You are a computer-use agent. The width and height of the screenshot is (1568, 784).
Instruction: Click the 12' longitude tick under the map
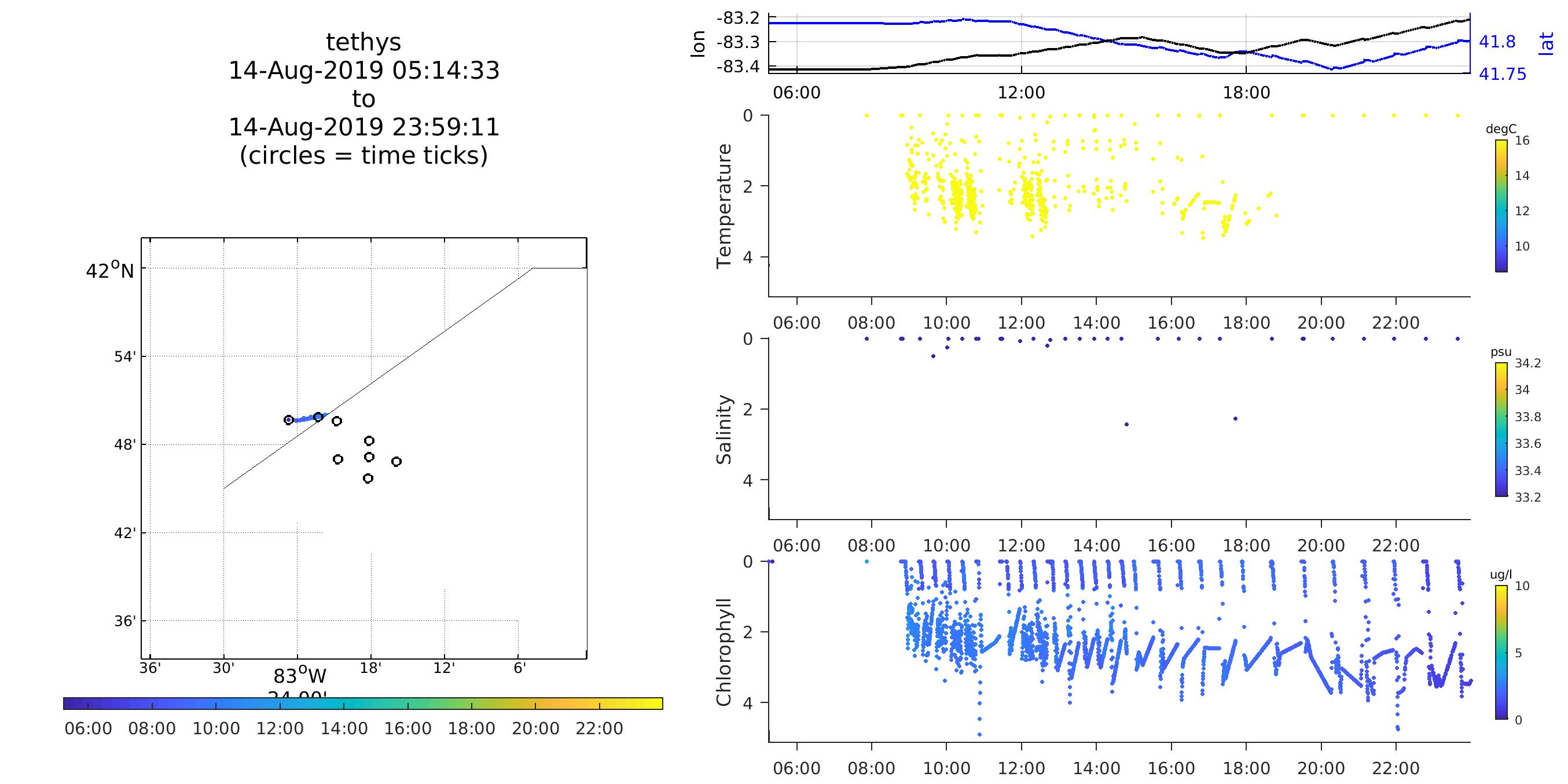(445, 668)
